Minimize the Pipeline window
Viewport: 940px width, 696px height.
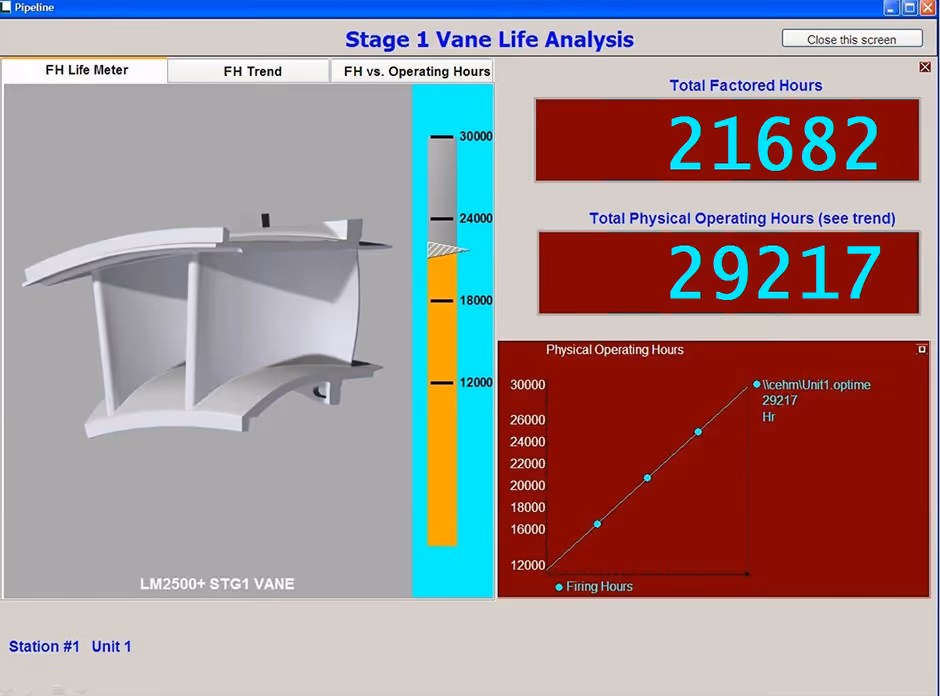tap(891, 8)
